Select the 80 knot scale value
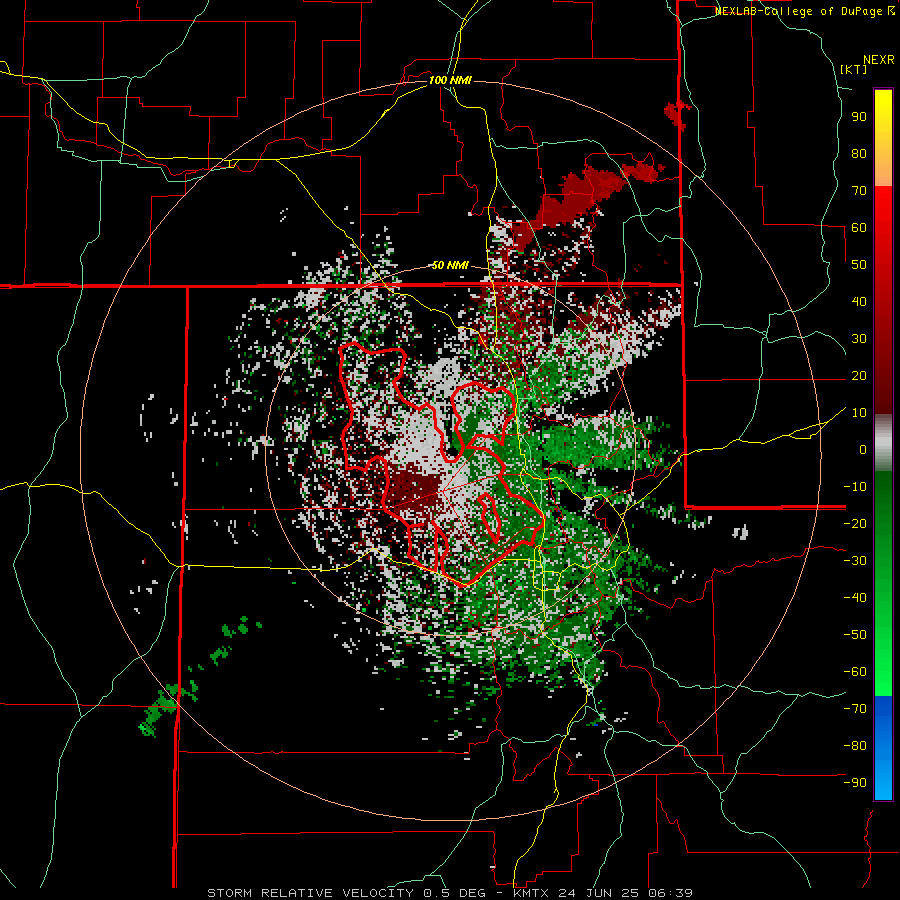The height and width of the screenshot is (900, 900). (x=859, y=154)
